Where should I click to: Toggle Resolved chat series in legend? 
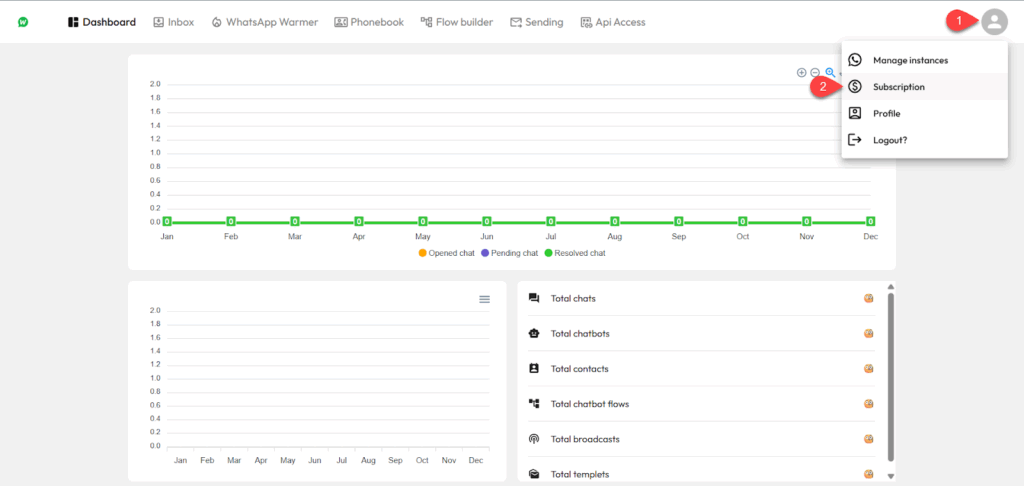point(574,253)
